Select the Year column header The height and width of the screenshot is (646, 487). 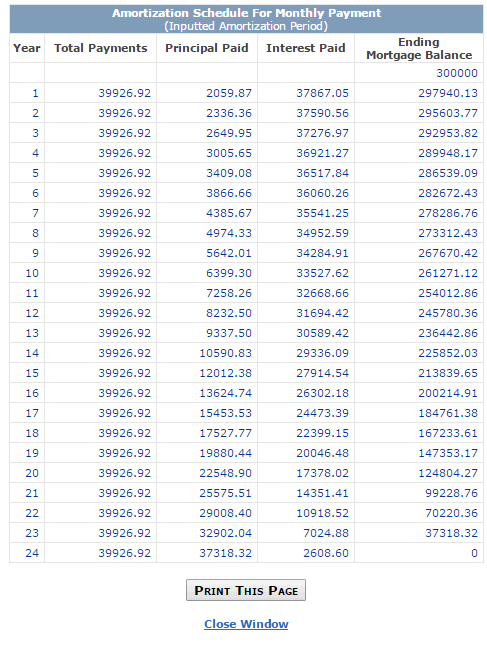click(27, 48)
